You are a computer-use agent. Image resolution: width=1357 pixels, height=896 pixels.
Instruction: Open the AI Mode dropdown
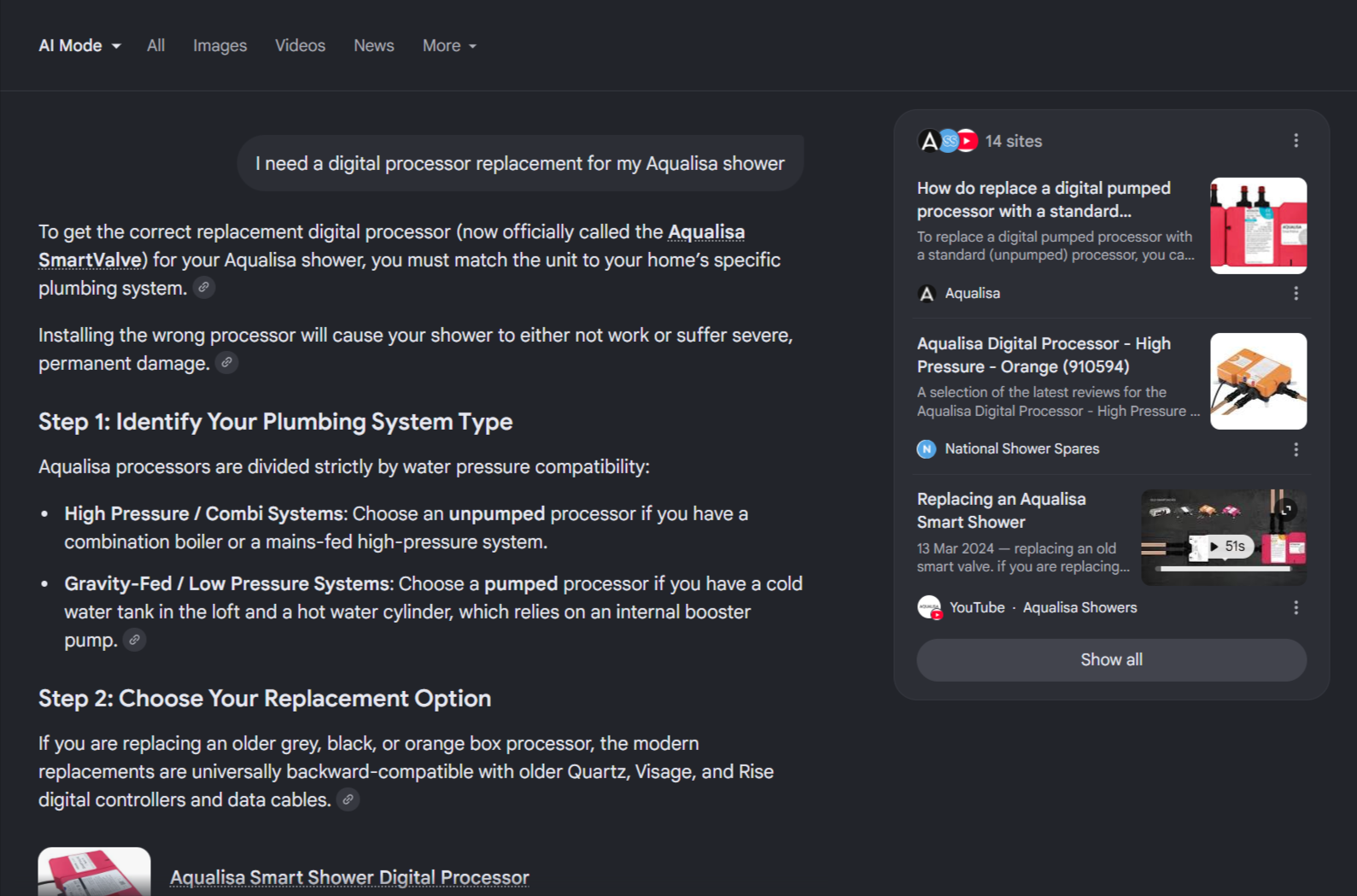coord(79,46)
